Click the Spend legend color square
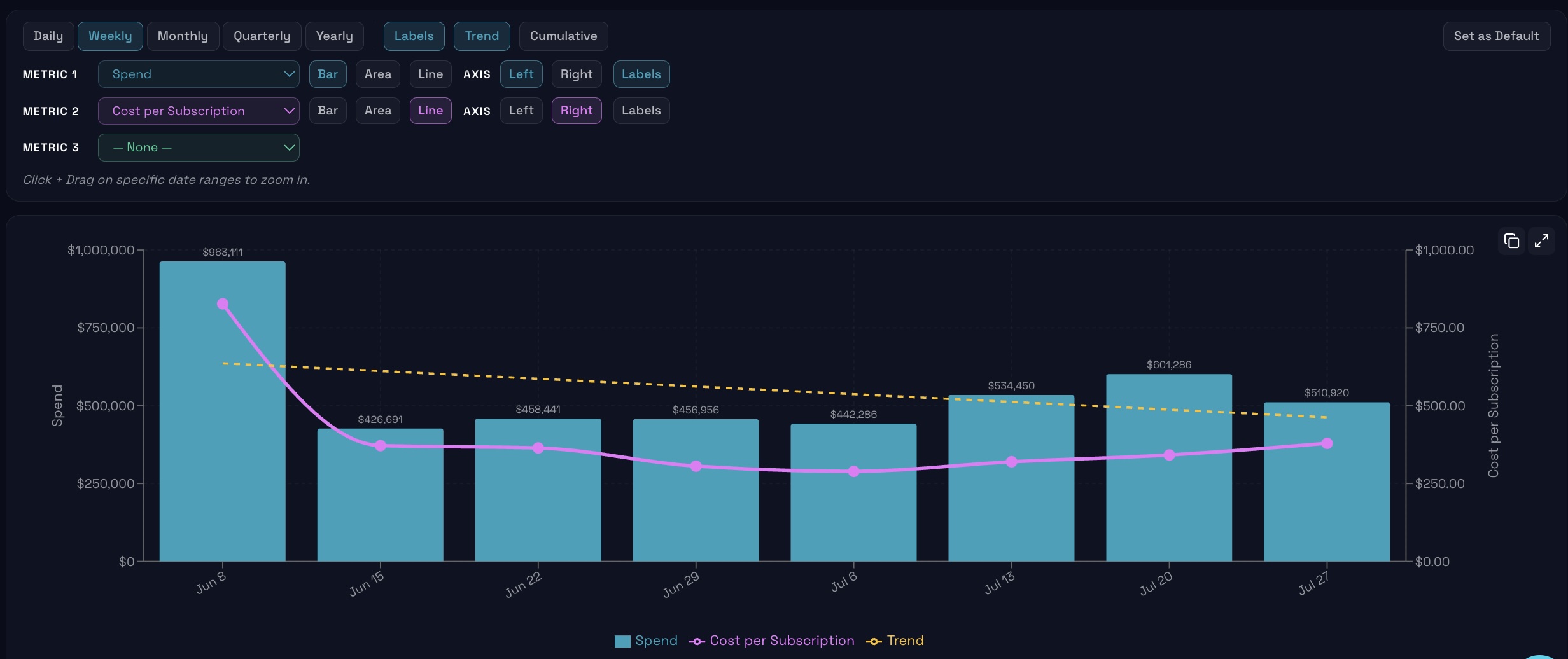The height and width of the screenshot is (659, 1568). 622,641
